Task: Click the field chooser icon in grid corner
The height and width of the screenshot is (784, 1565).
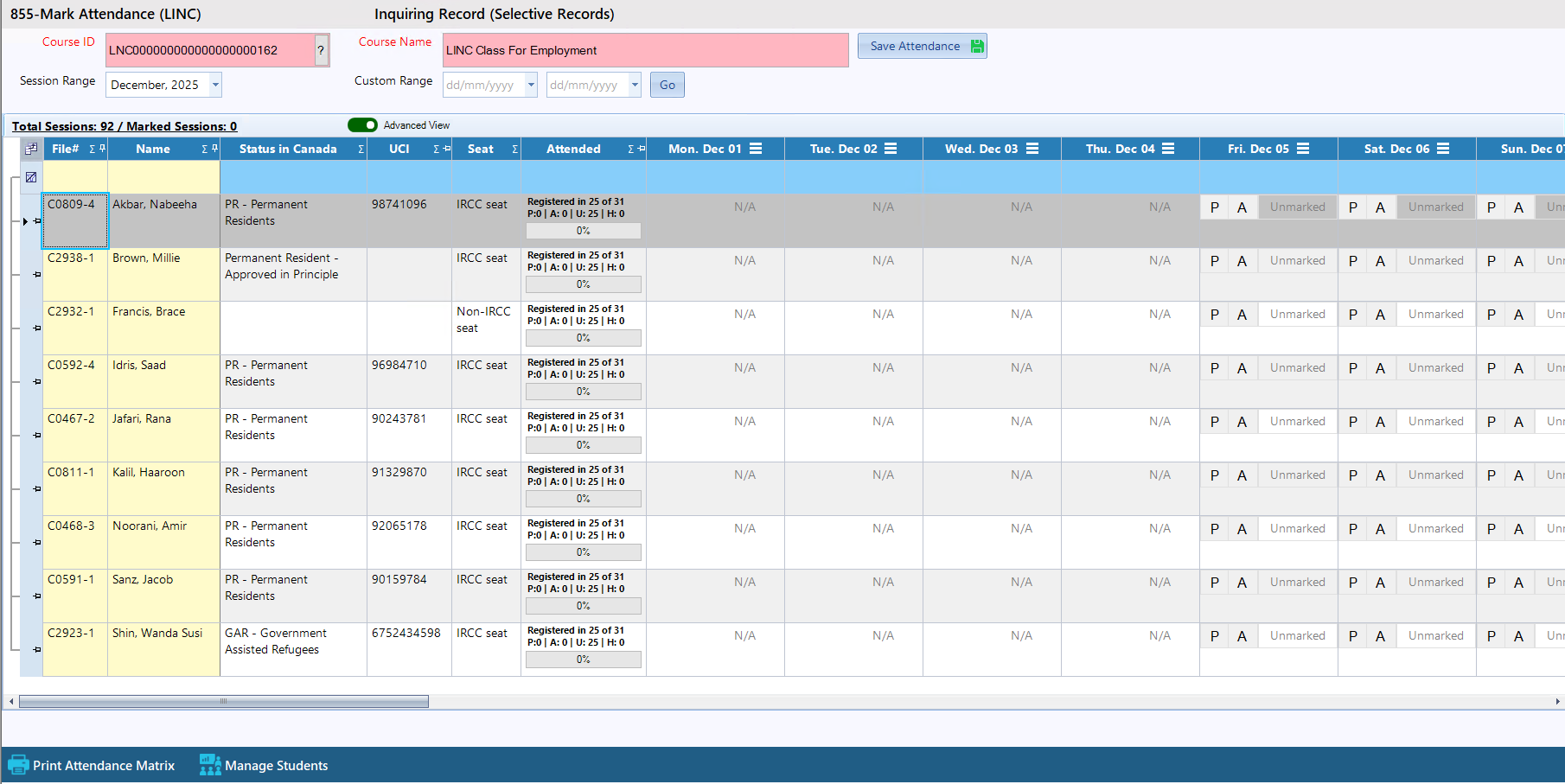Action: point(31,149)
